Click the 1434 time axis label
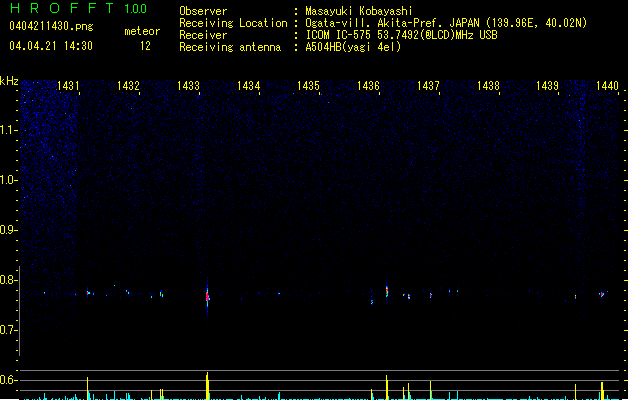 point(248,86)
